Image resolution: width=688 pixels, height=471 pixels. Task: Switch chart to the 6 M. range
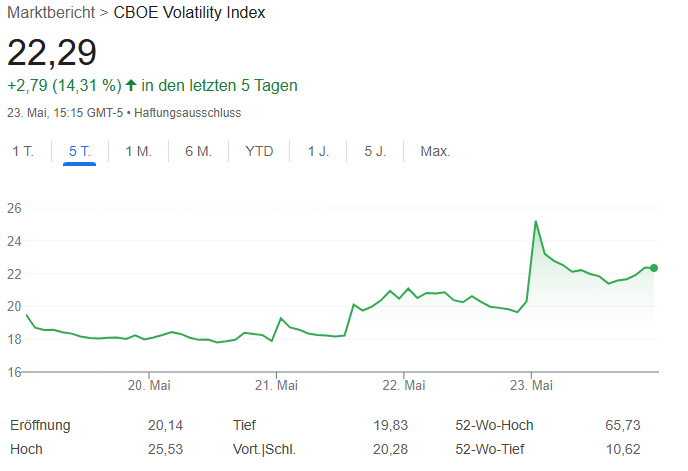198,151
